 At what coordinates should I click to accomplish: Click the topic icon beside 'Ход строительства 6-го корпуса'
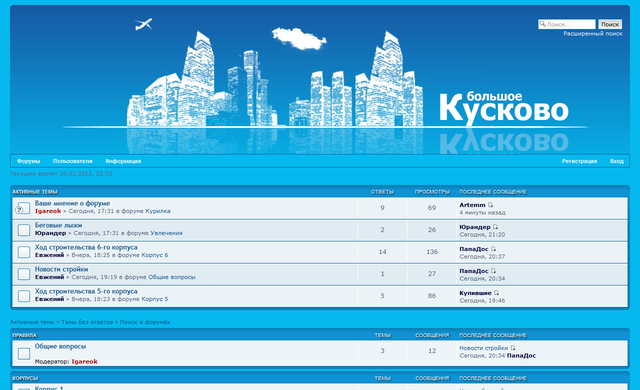point(24,253)
